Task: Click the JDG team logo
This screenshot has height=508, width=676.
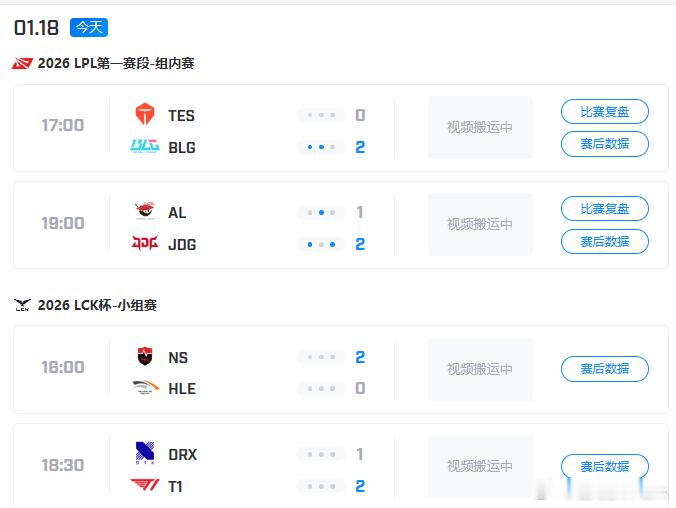Action: [145, 244]
